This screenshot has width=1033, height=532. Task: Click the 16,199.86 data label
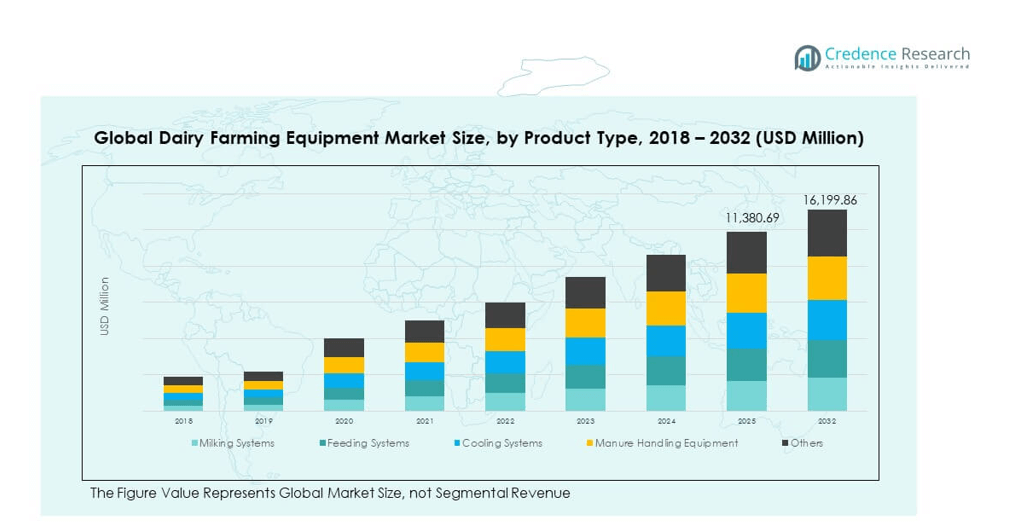[828, 200]
